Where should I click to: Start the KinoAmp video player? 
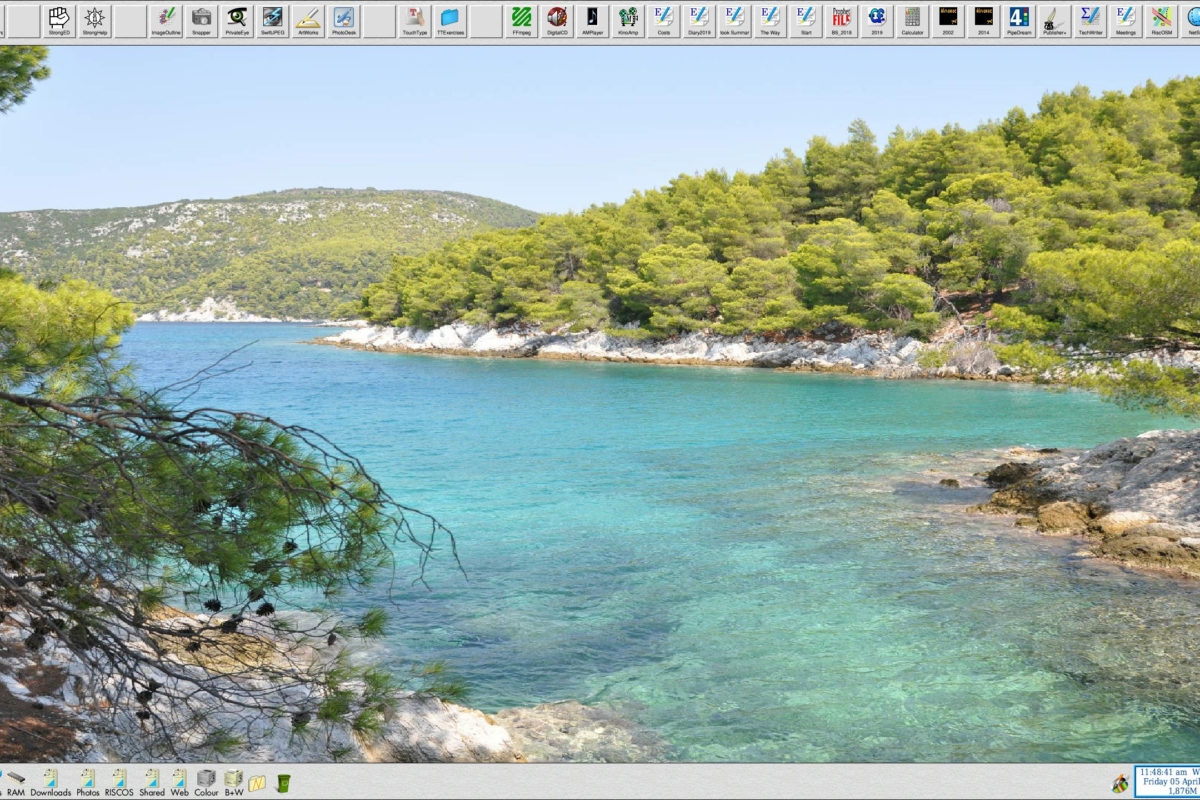pos(628,21)
